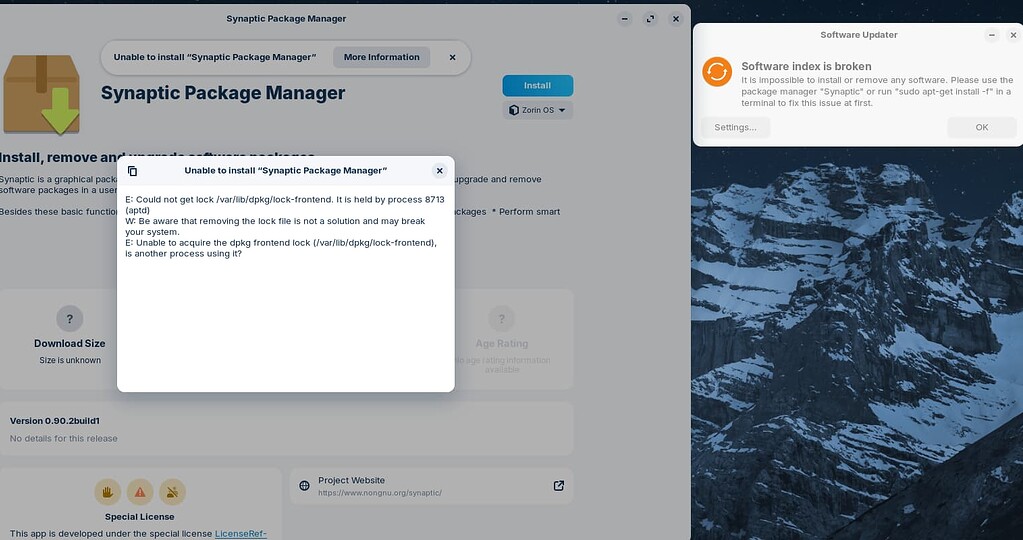Confirm OK in Software Updater
The width and height of the screenshot is (1023, 540).
(982, 127)
